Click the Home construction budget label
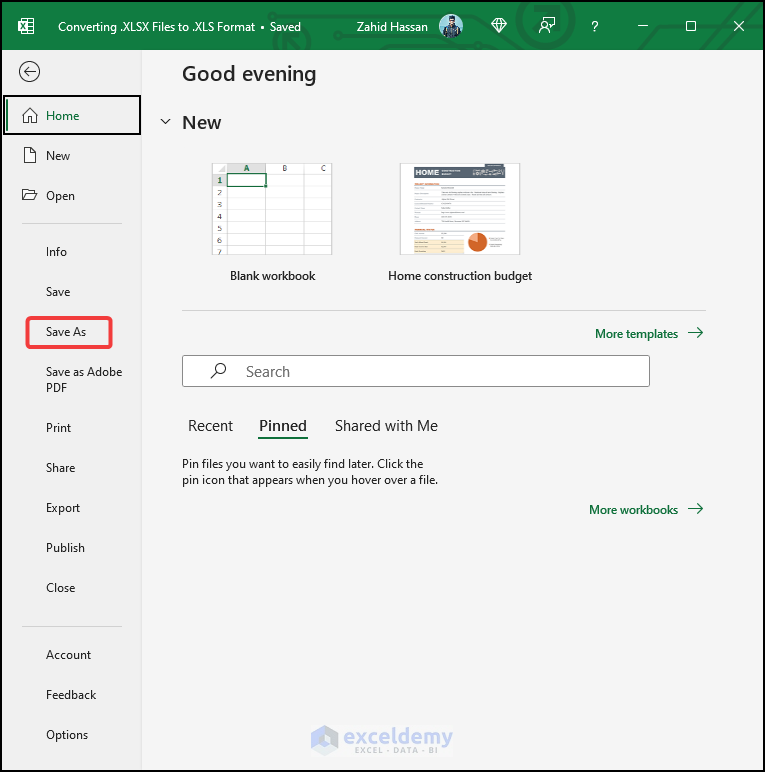765x772 pixels. (460, 276)
